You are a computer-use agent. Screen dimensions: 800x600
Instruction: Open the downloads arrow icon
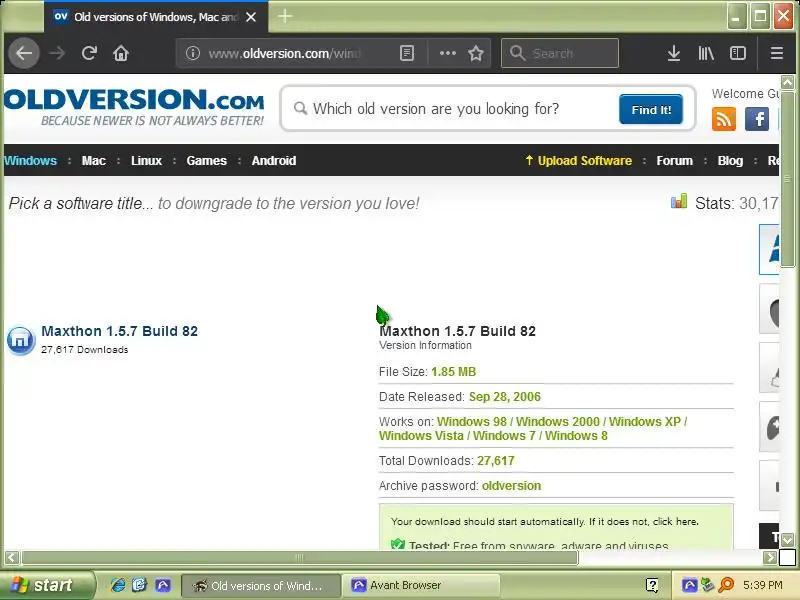click(673, 53)
